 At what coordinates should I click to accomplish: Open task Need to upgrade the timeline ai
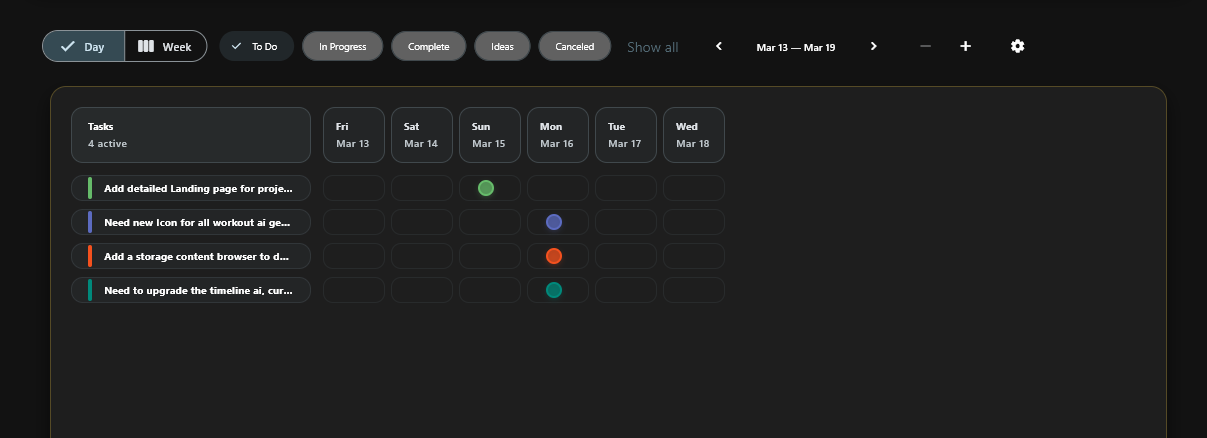(191, 290)
